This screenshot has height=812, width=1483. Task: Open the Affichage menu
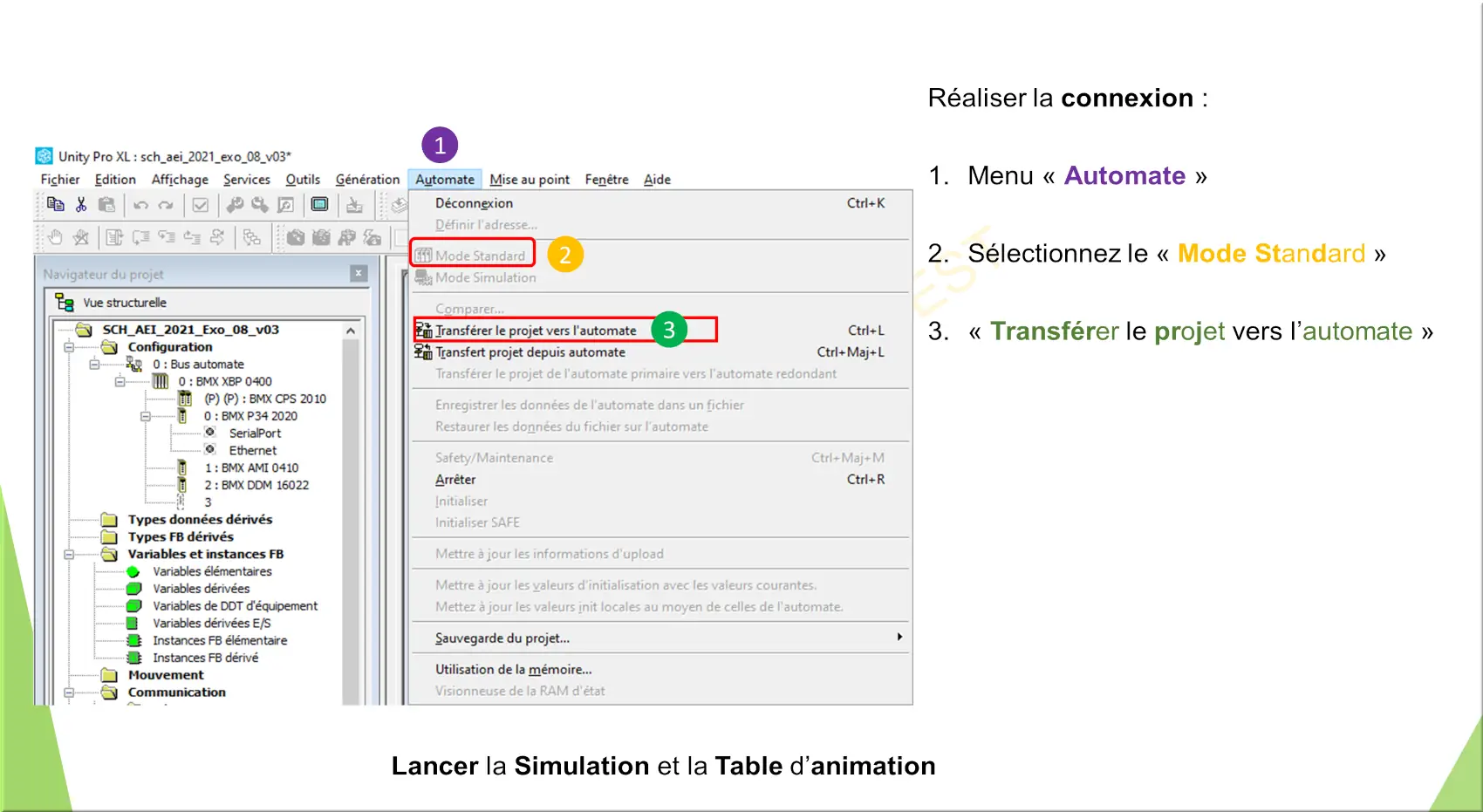tap(180, 180)
